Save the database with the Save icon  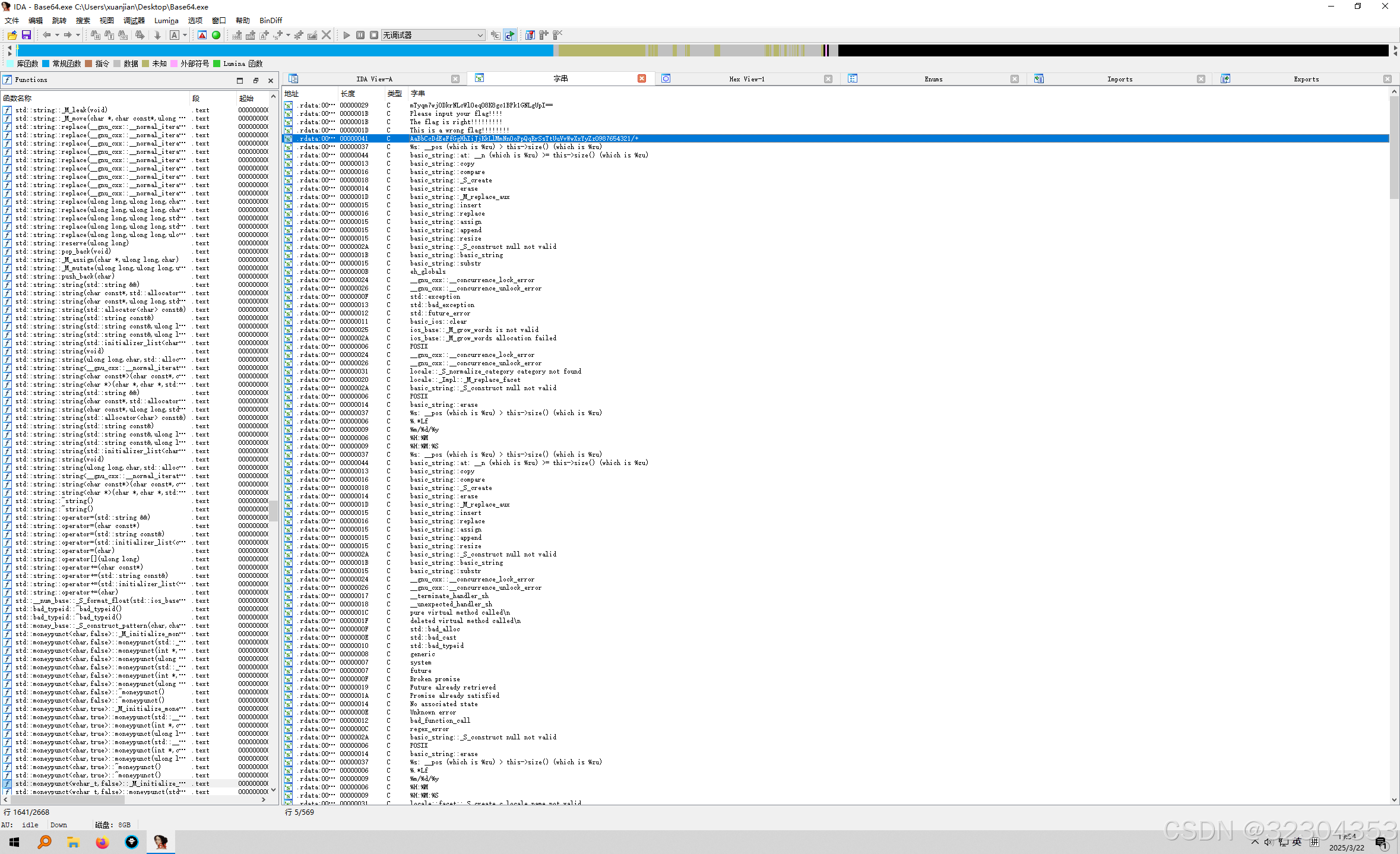click(27, 35)
